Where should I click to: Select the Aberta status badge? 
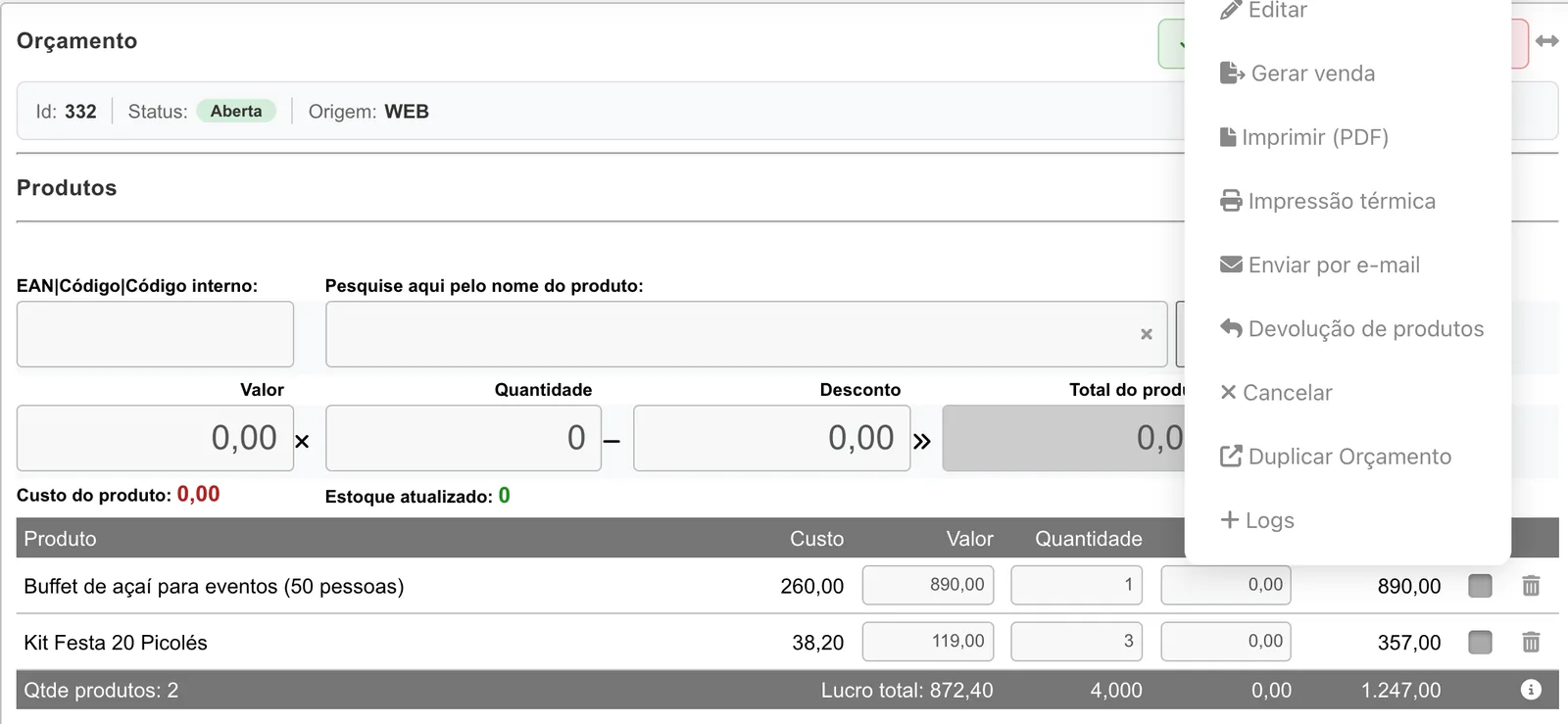pos(236,111)
